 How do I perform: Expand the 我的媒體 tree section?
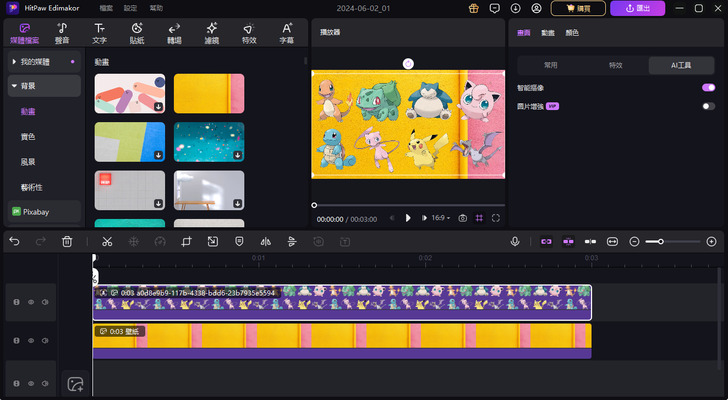[15, 62]
